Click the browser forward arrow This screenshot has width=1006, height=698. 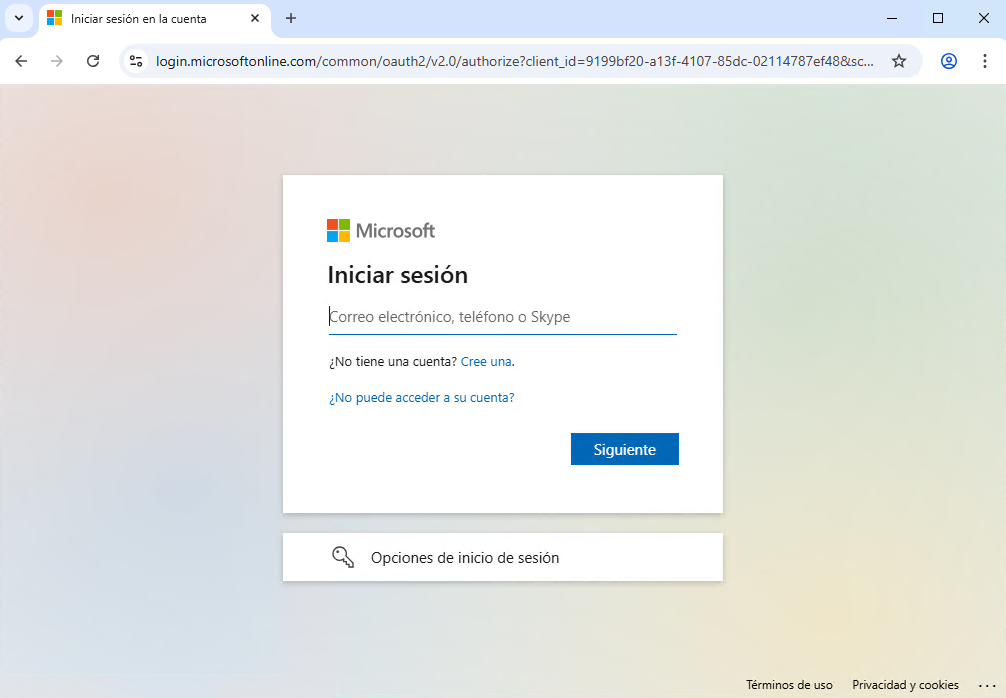click(57, 61)
